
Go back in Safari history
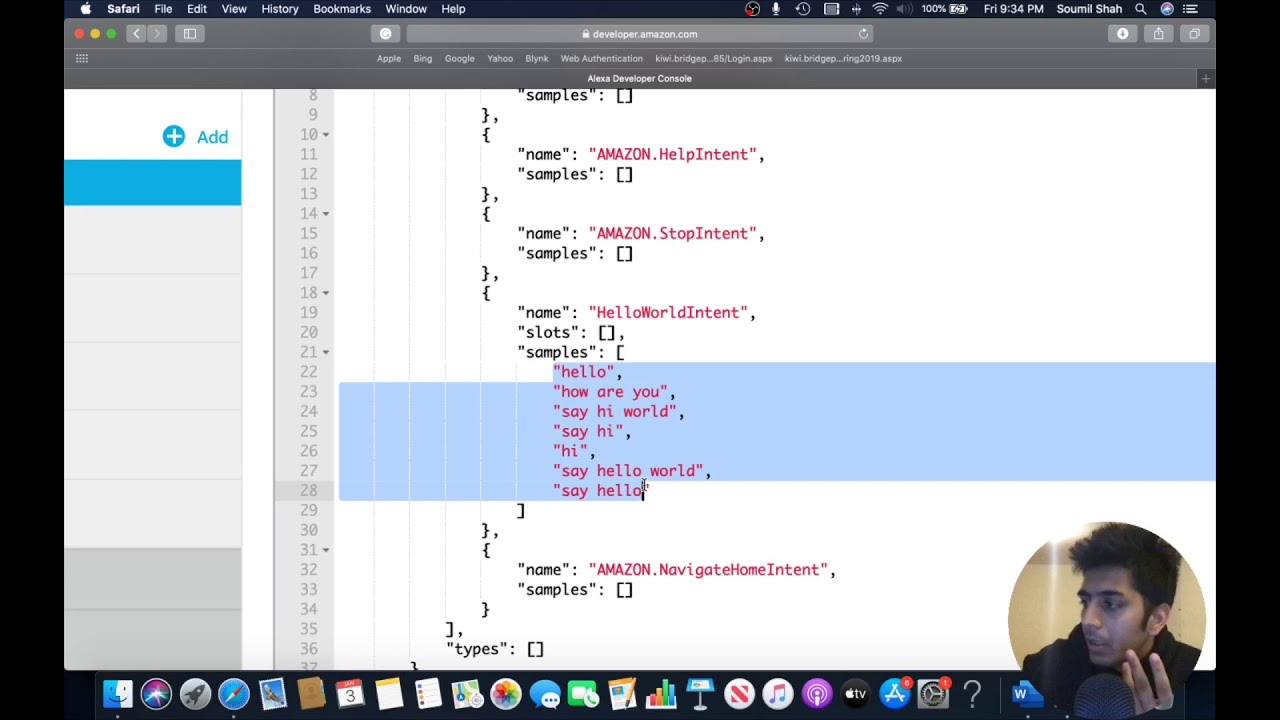(137, 34)
